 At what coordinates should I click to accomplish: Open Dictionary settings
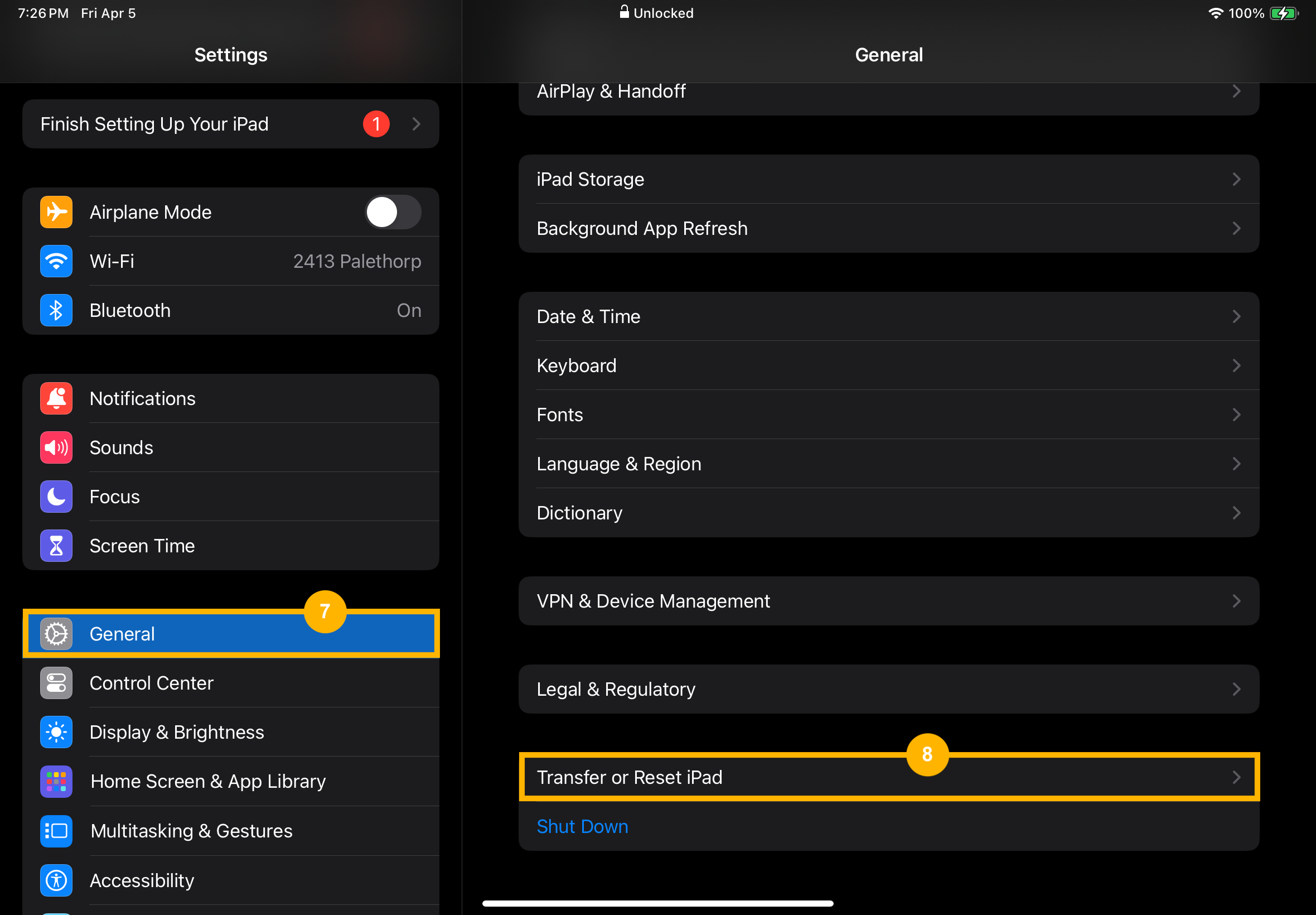coord(889,513)
